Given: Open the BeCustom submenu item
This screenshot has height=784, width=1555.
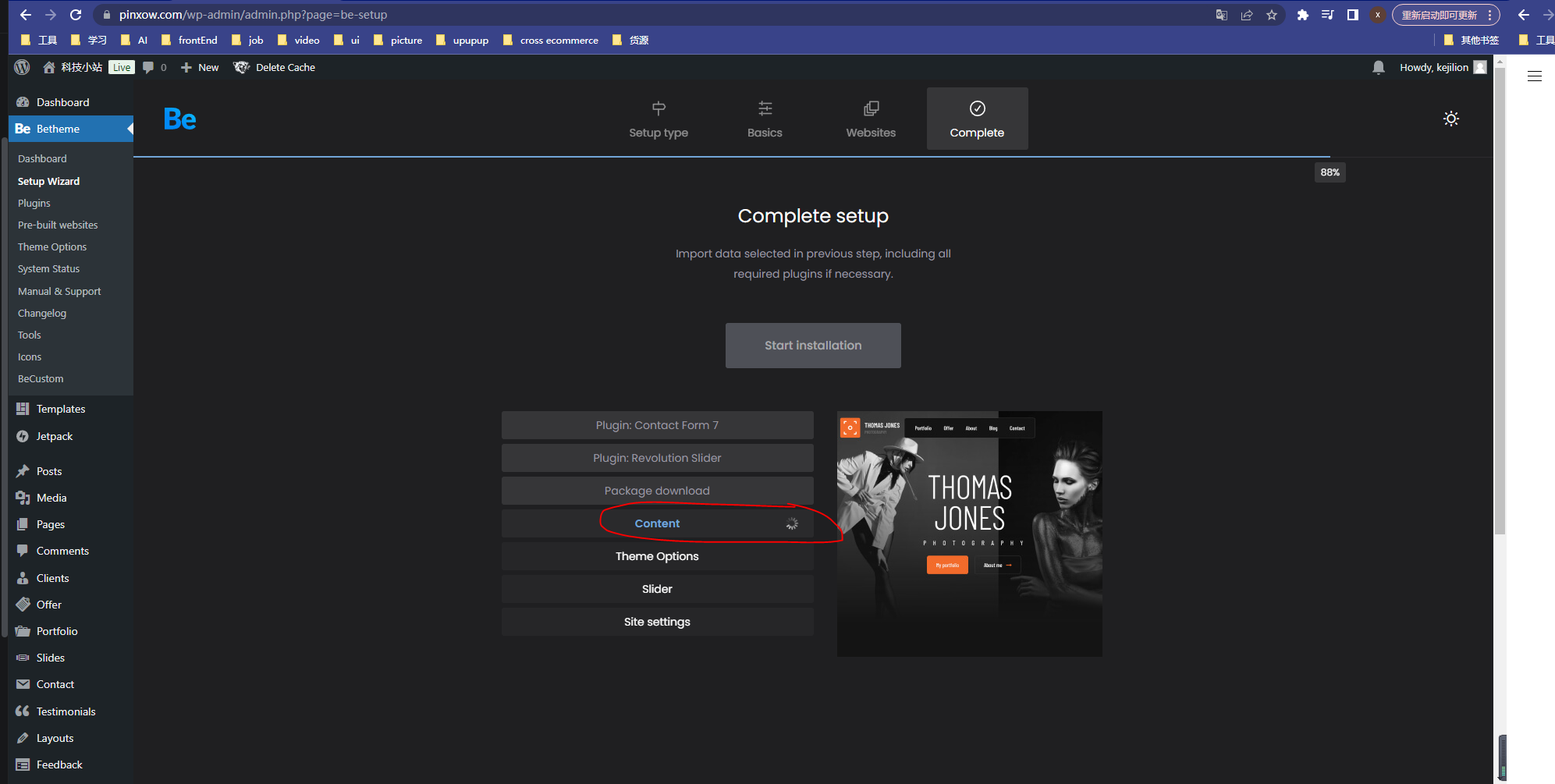Looking at the screenshot, I should (x=41, y=378).
